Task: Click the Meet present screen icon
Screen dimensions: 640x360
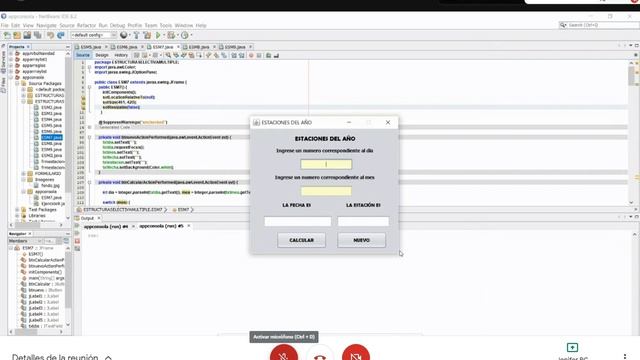Action: (572, 347)
